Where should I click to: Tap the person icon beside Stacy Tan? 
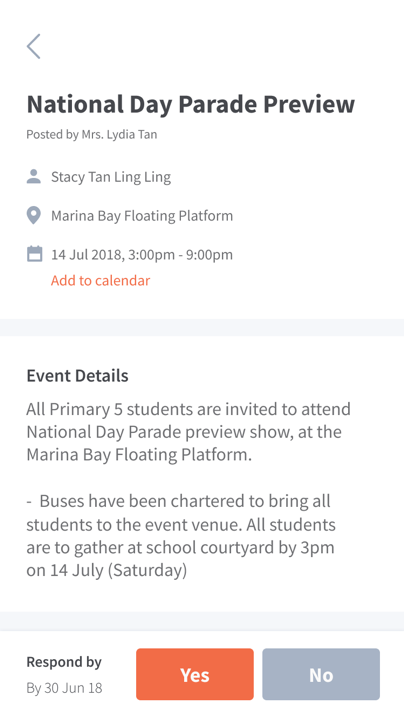pos(34,176)
